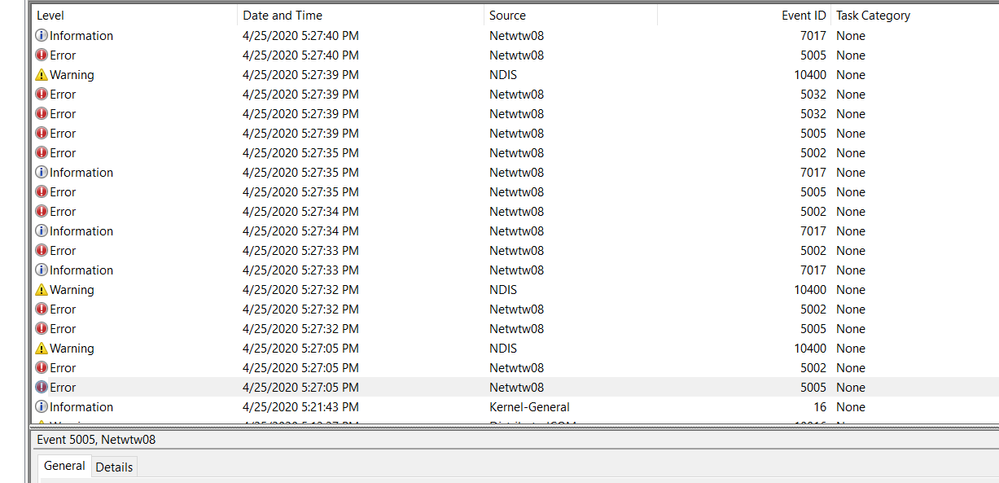This screenshot has width=999, height=483.
Task: Click the Netwtw08 source of 5:27:05 PM event 5002
Action: tap(517, 368)
